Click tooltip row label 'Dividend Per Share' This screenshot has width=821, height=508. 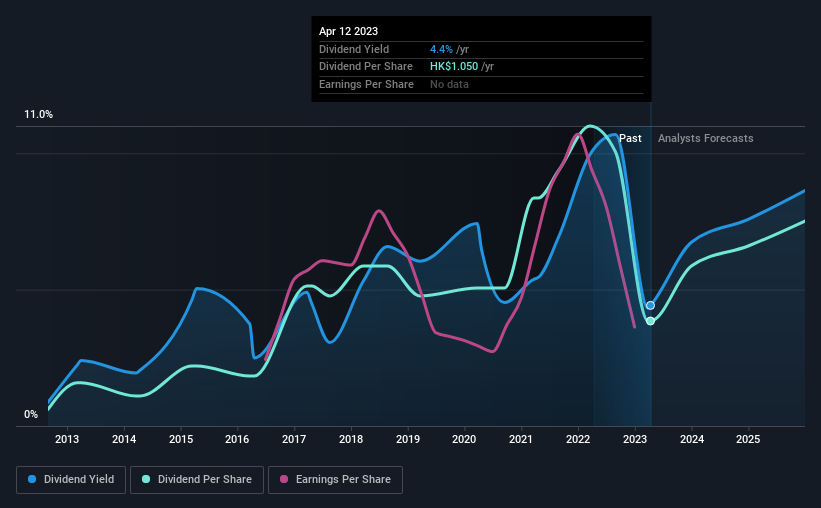(365, 67)
